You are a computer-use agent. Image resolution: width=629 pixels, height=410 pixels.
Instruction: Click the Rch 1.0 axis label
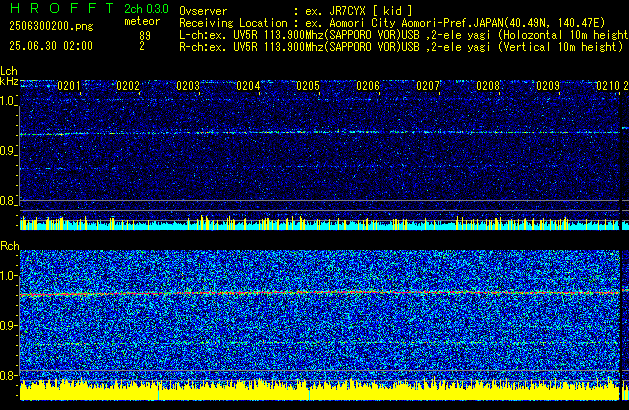pyautogui.click(x=9, y=276)
